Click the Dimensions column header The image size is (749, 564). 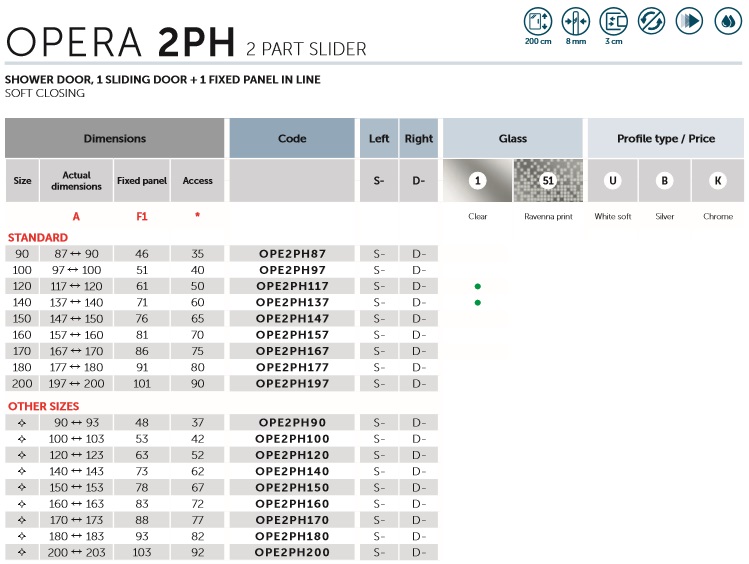click(x=114, y=138)
